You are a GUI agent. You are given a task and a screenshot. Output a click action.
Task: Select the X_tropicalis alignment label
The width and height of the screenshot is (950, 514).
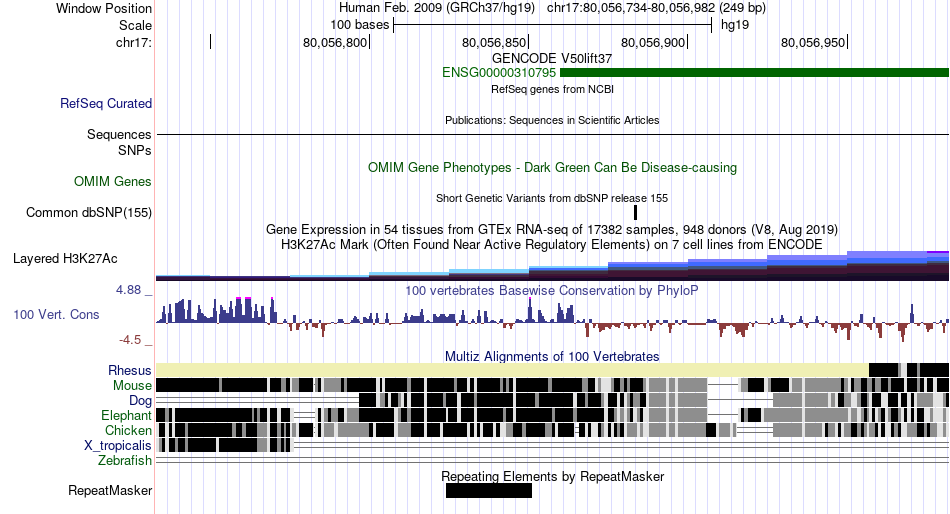click(x=118, y=446)
